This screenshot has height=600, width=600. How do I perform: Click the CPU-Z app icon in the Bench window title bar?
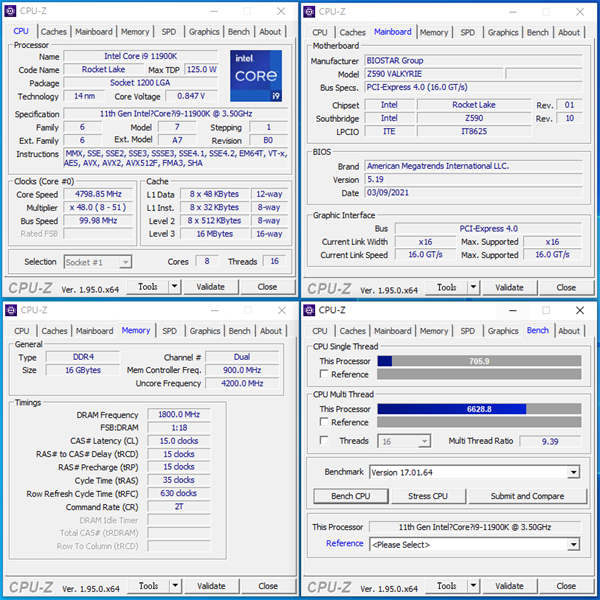309,310
